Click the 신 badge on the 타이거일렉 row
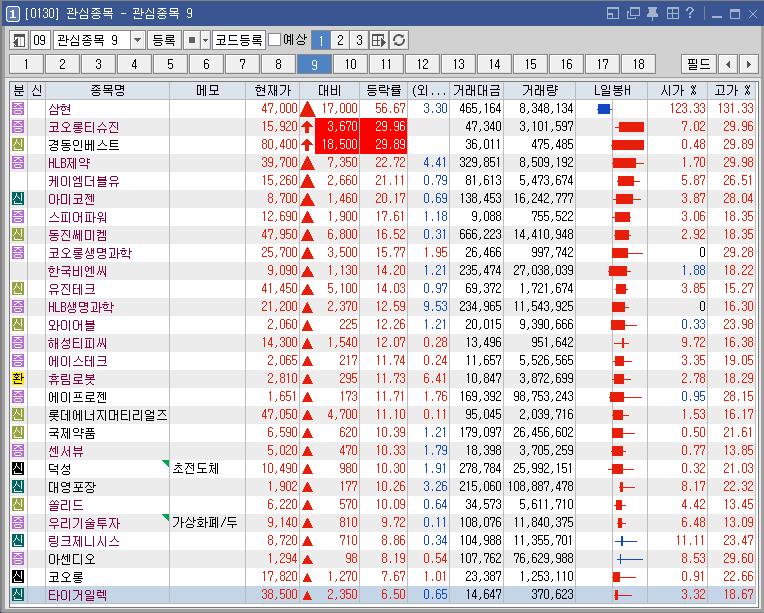764x613 pixels. point(18,594)
